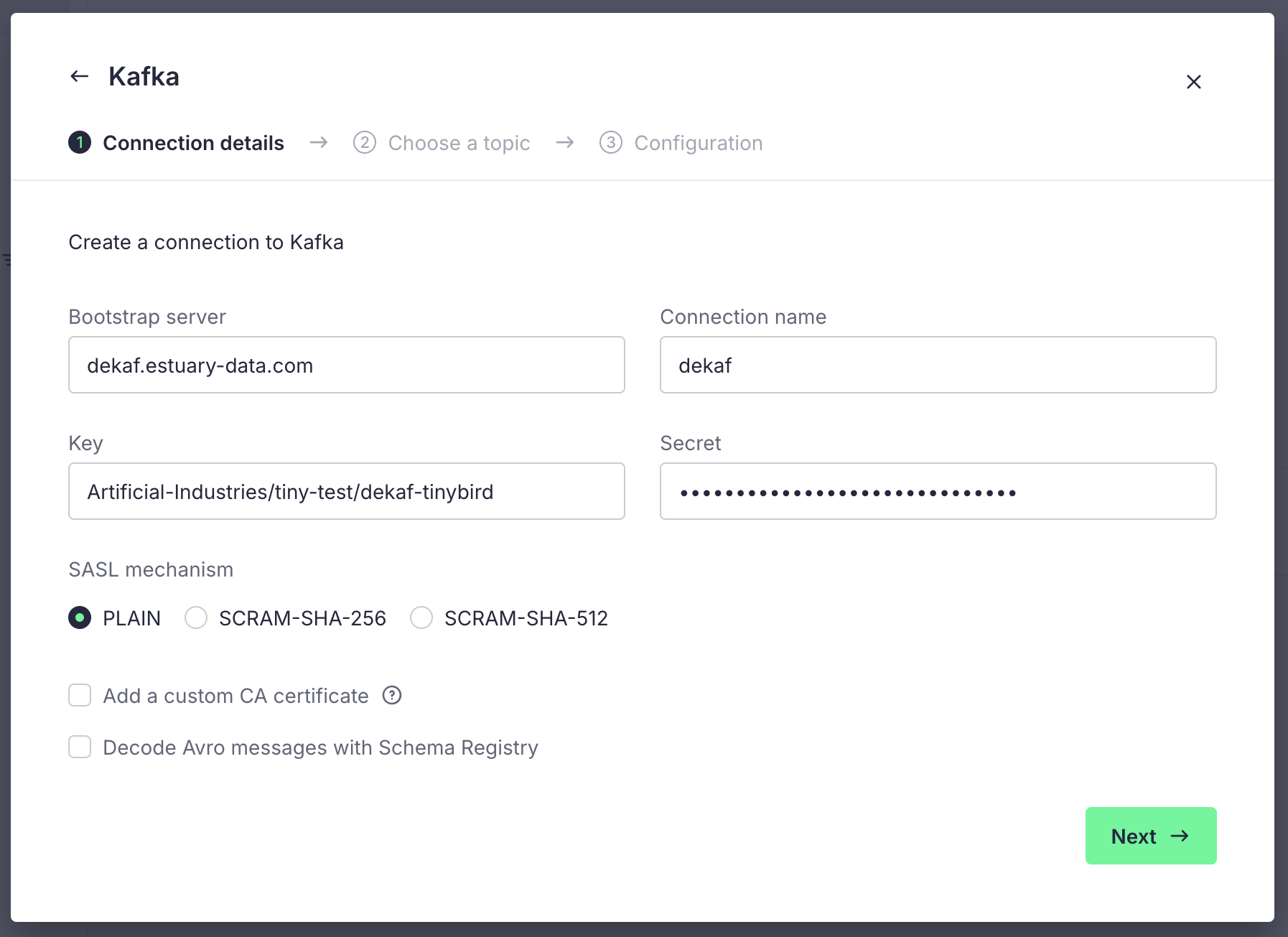Viewport: 1288px width, 937px height.
Task: Switch to the Choose a topic step
Action: click(459, 143)
